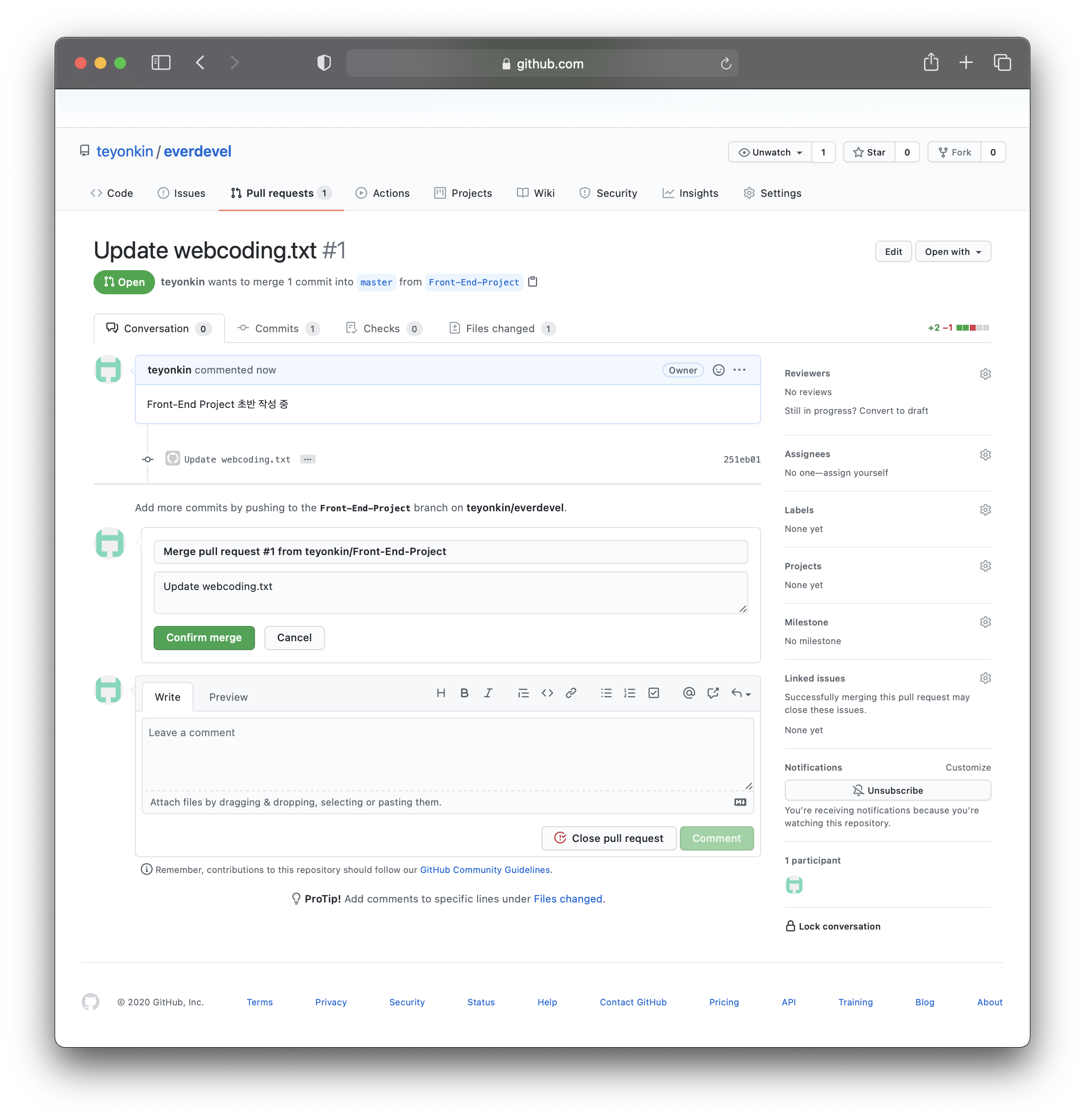The image size is (1085, 1120).
Task: Add a numbered list in the comment toolbar
Action: coord(630,692)
